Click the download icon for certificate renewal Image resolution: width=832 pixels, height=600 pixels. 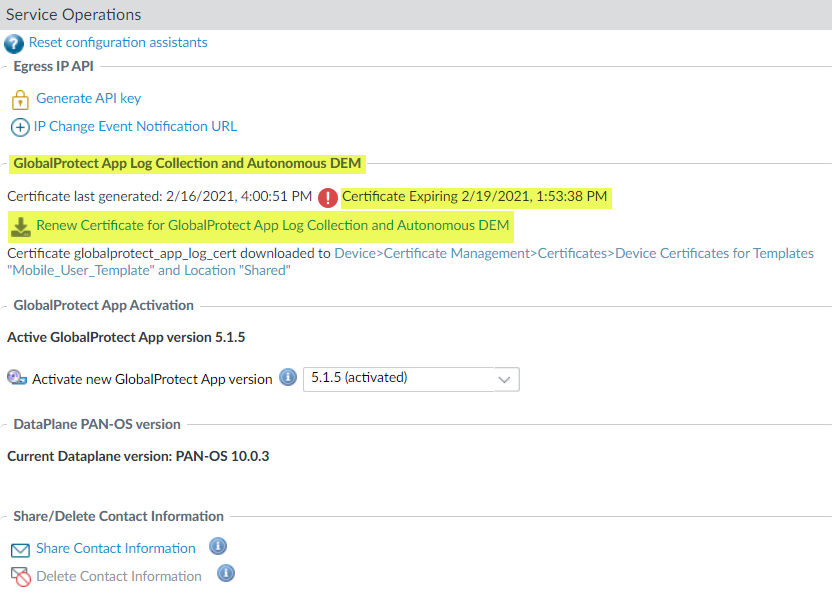(x=20, y=227)
